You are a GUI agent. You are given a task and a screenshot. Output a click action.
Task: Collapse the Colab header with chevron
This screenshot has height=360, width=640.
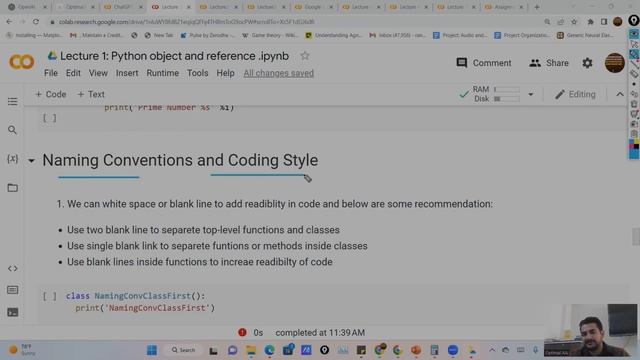pyautogui.click(x=620, y=94)
